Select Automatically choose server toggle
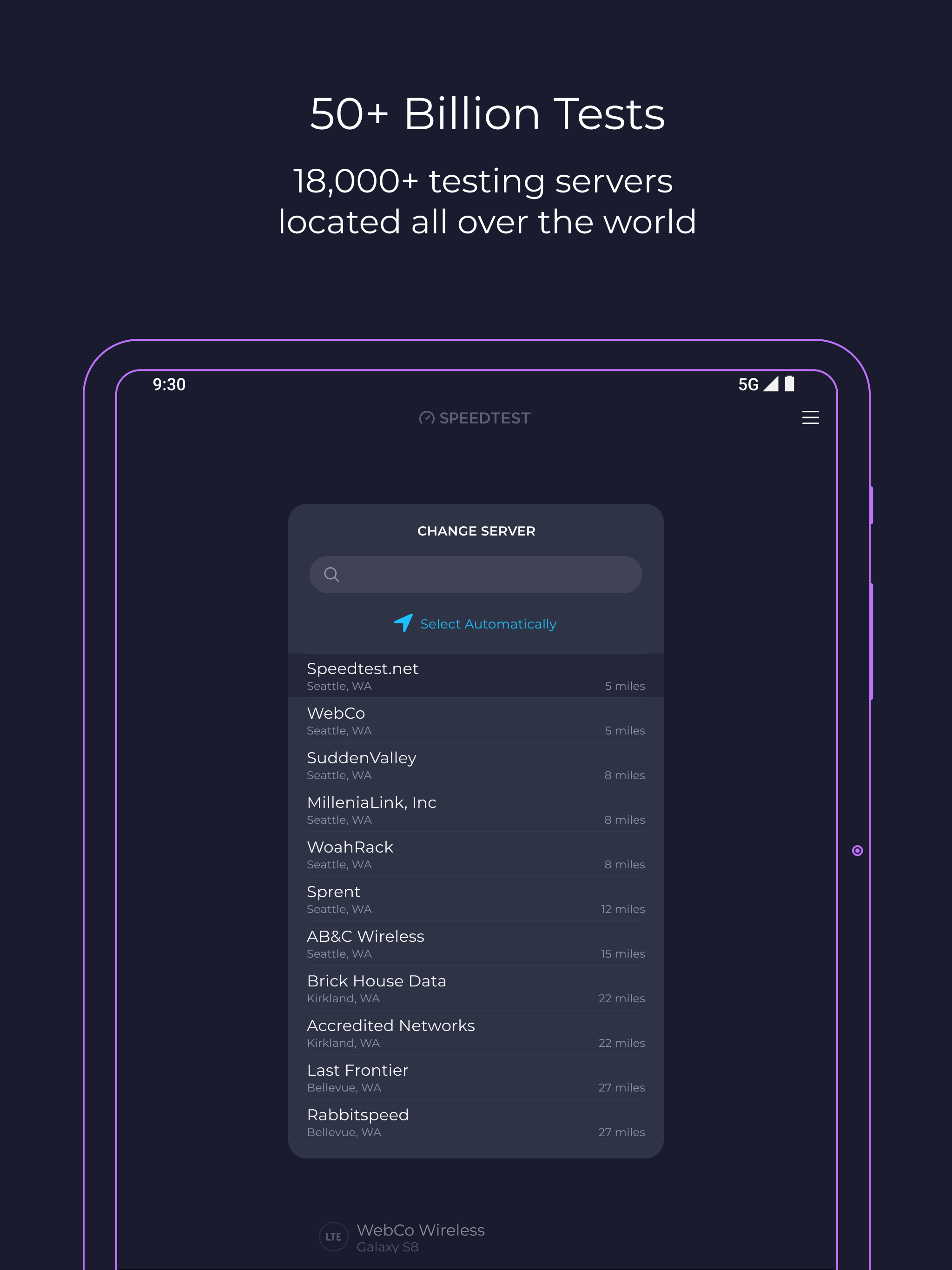The height and width of the screenshot is (1270, 952). coord(476,624)
